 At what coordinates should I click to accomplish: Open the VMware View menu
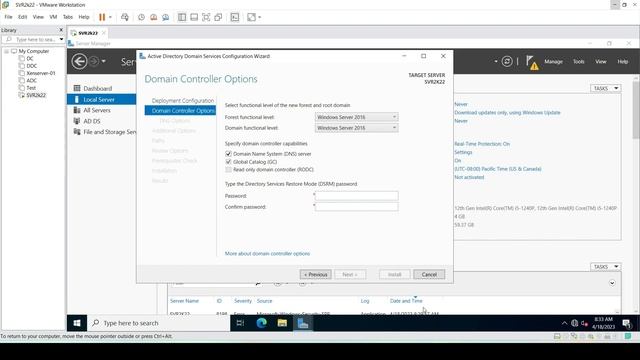[38, 17]
